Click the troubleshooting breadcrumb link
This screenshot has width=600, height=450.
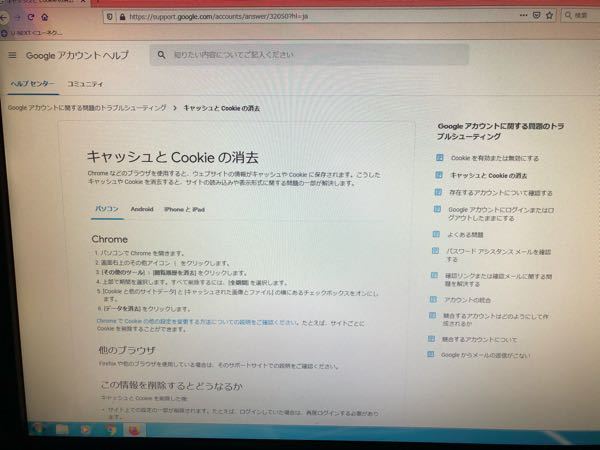coord(87,106)
